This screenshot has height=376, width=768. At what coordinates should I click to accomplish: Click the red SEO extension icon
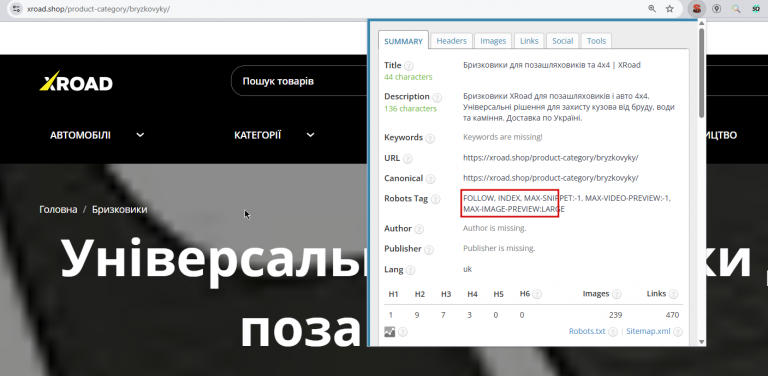tap(696, 8)
